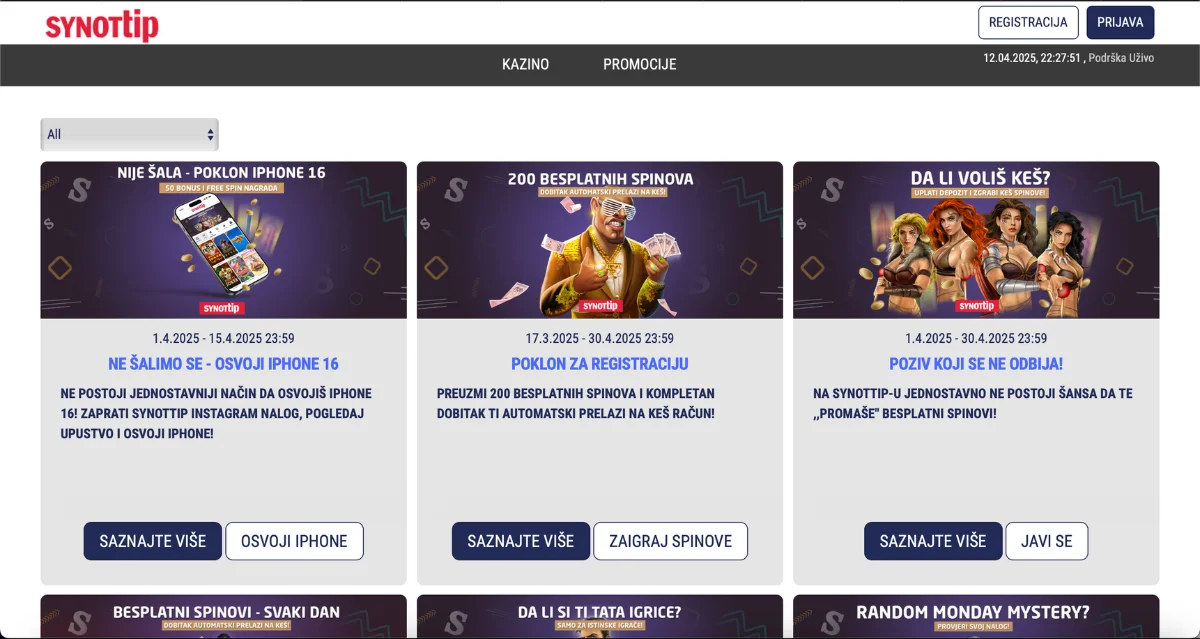Viewport: 1200px width, 639px height.
Task: Open the POKLON ZA REGISTRACIJU title link
Action: 600,364
